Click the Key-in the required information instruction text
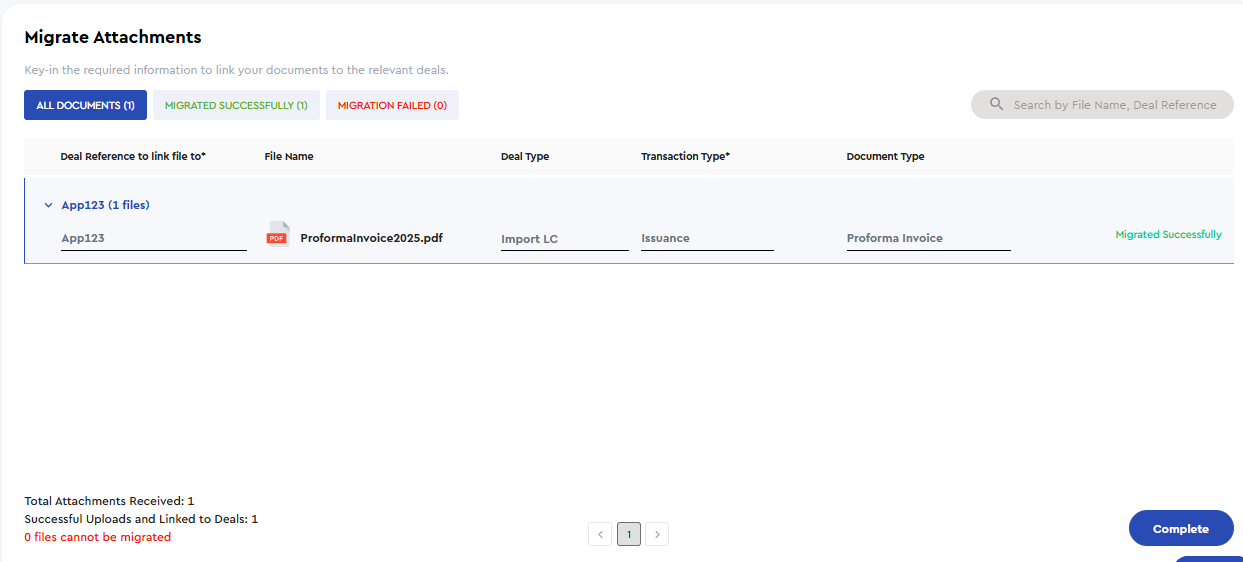Image resolution: width=1243 pixels, height=562 pixels. tap(236, 70)
